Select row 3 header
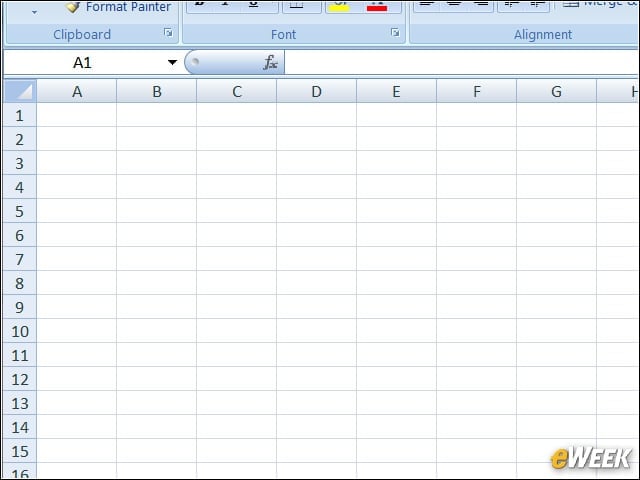The image size is (640, 480). tap(20, 163)
